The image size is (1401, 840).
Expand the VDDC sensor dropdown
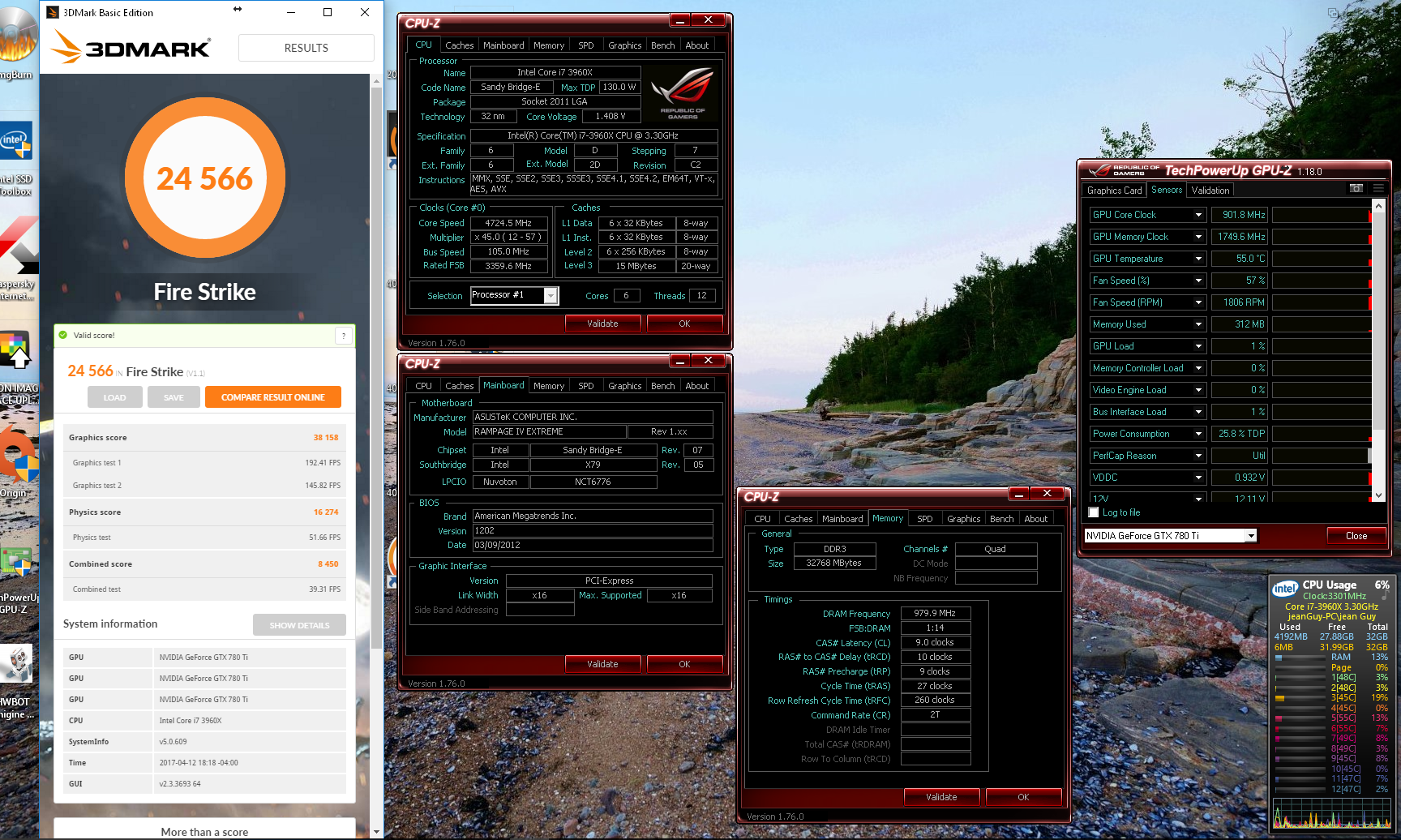click(1198, 478)
